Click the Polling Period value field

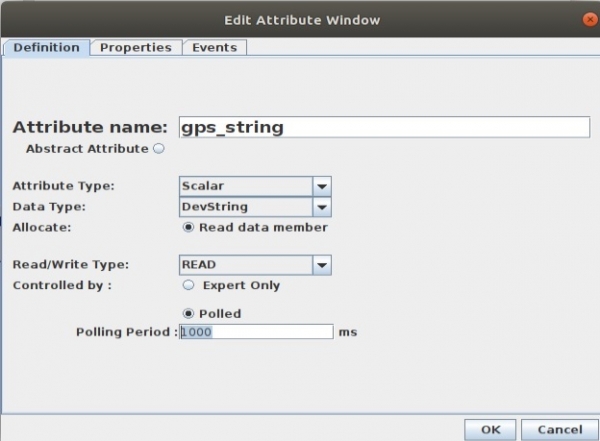point(255,332)
